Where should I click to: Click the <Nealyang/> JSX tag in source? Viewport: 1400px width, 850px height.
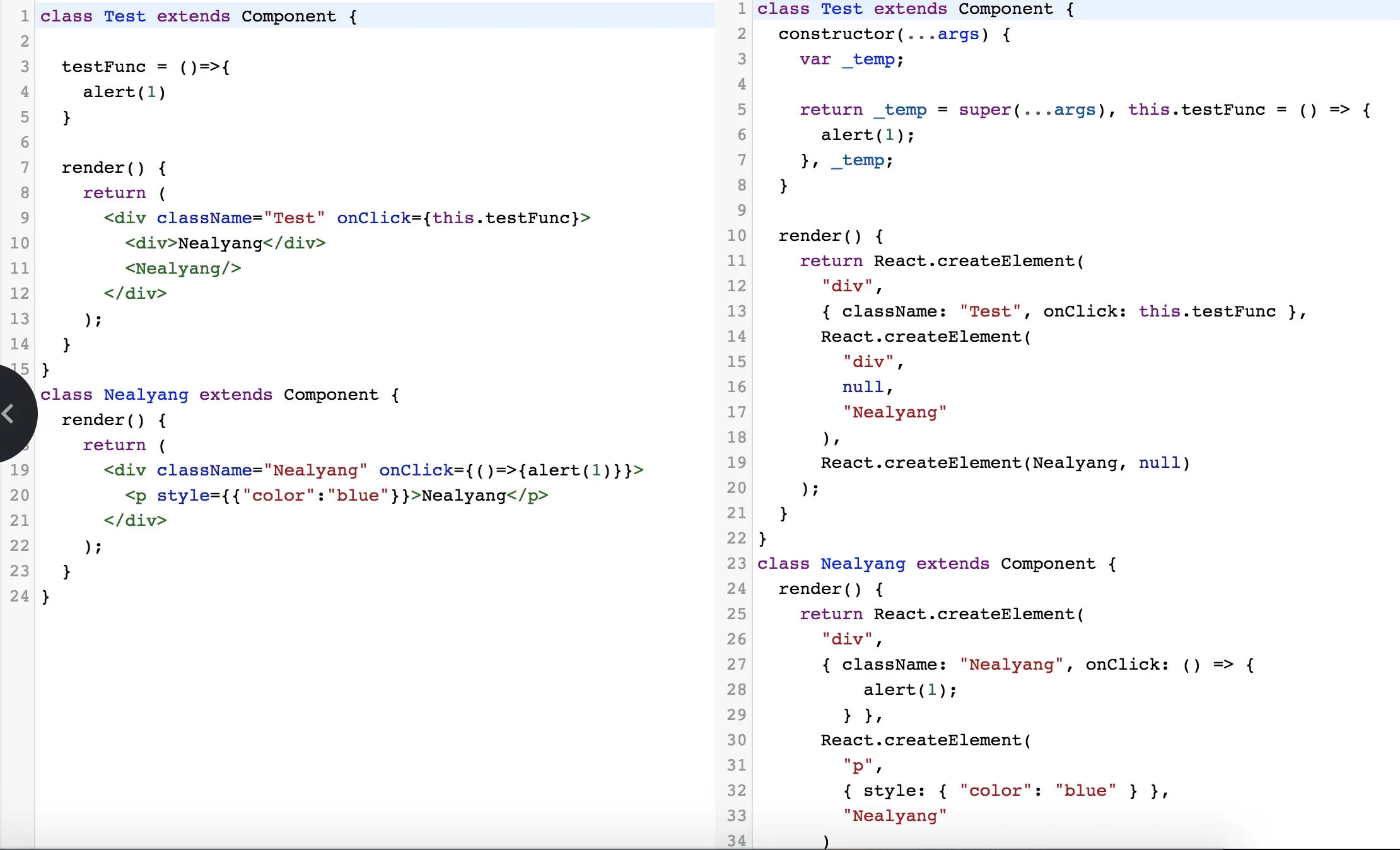pos(183,269)
